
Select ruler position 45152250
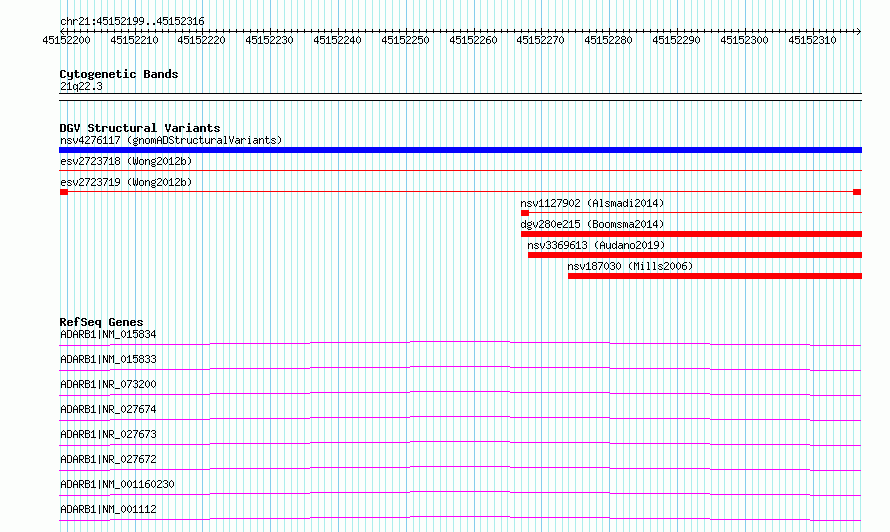pos(405,40)
